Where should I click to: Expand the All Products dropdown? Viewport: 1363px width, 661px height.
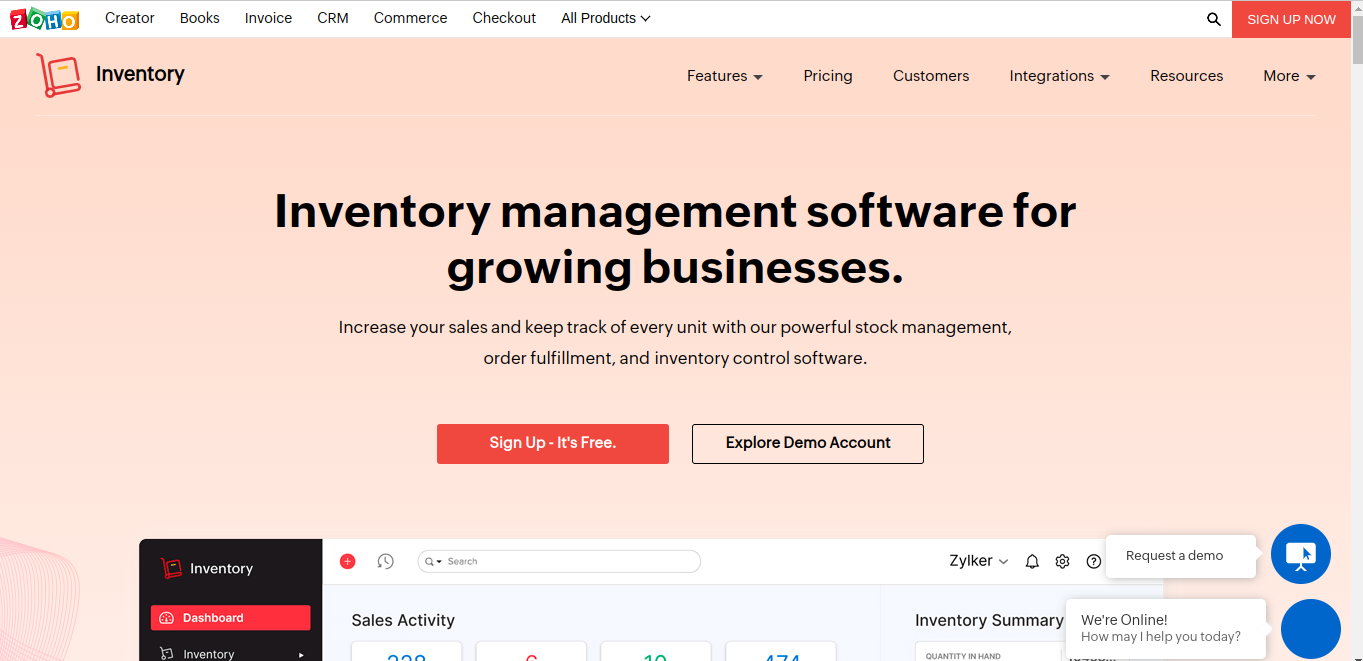(606, 18)
